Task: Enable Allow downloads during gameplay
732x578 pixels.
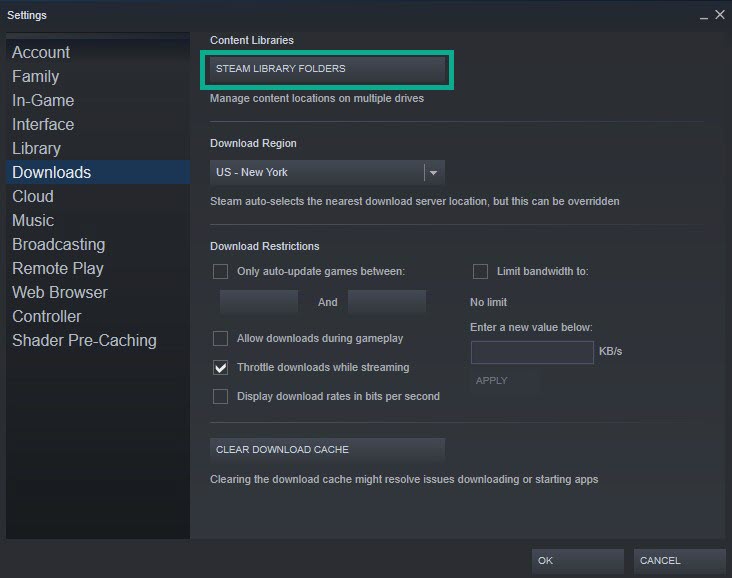Action: 220,338
